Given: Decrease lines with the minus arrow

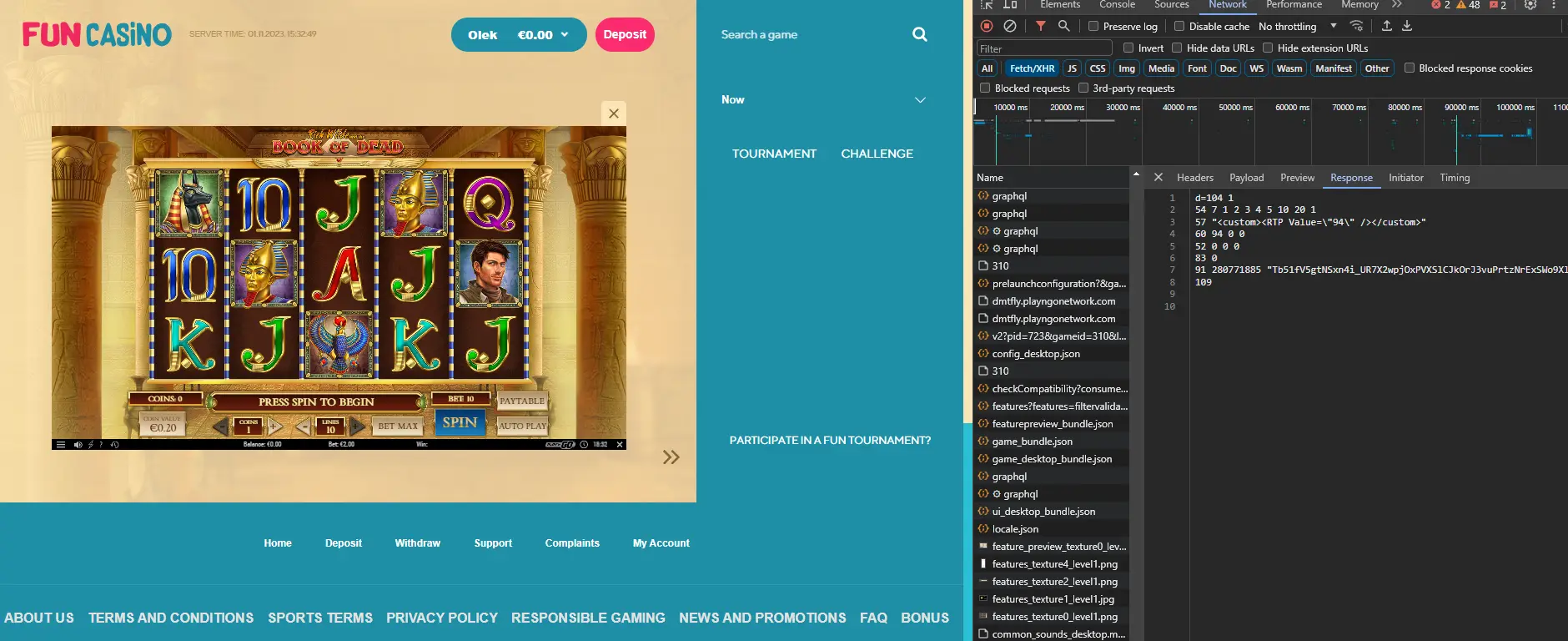Looking at the screenshot, I should [x=304, y=426].
